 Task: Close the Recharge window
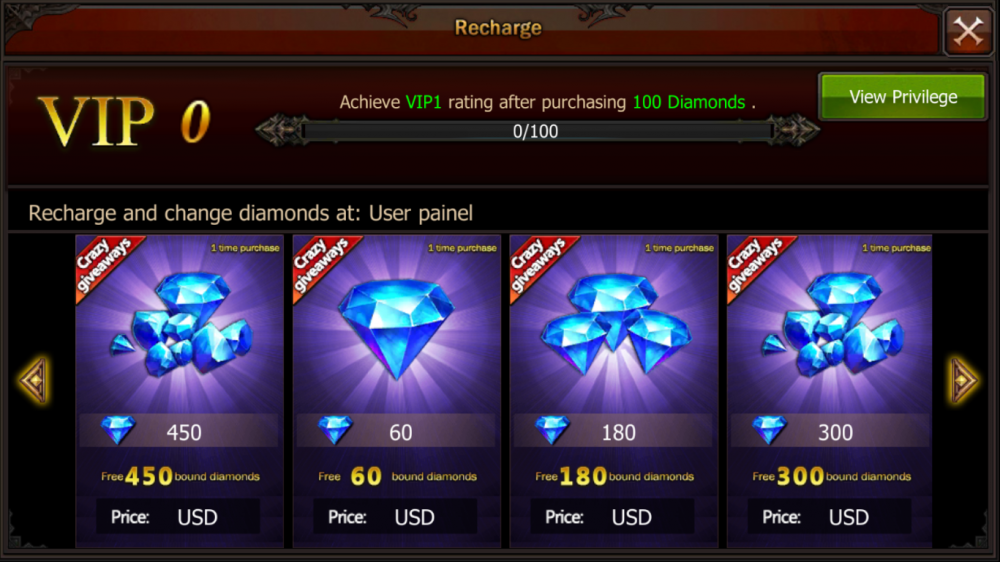click(968, 31)
